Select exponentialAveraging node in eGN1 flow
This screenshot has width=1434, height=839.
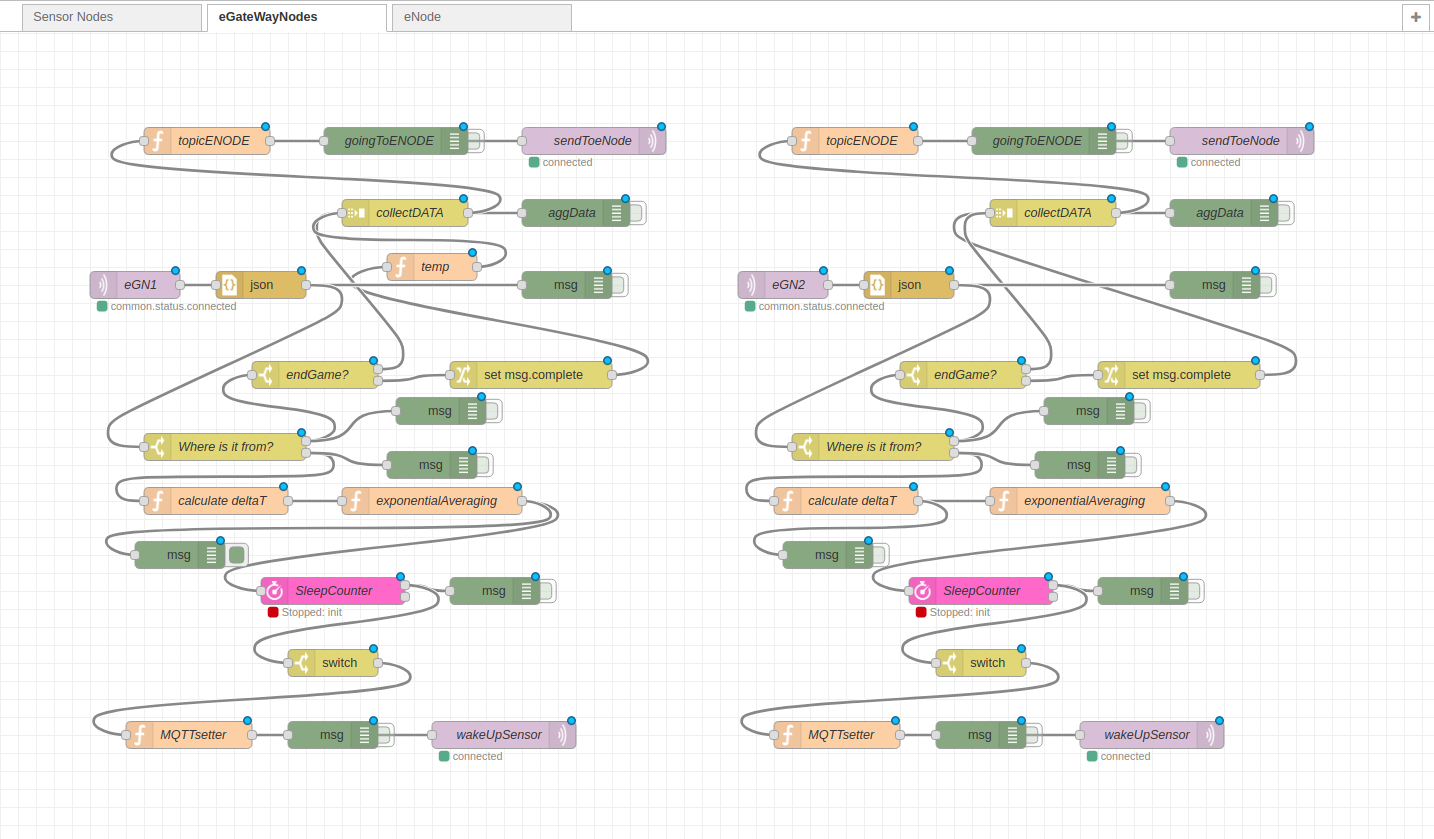click(x=432, y=501)
